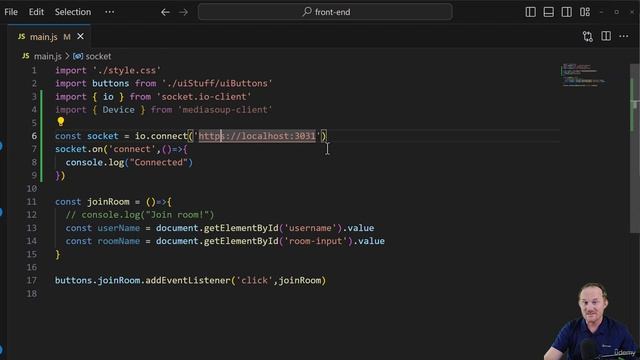Toggle the bottom panel layout icon
The height and width of the screenshot is (360, 640).
[549, 12]
